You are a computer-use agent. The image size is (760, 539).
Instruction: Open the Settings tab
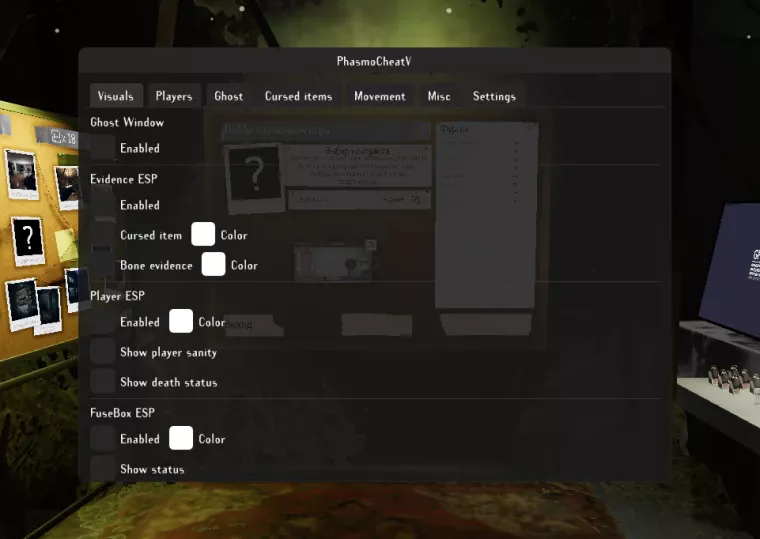pos(494,96)
